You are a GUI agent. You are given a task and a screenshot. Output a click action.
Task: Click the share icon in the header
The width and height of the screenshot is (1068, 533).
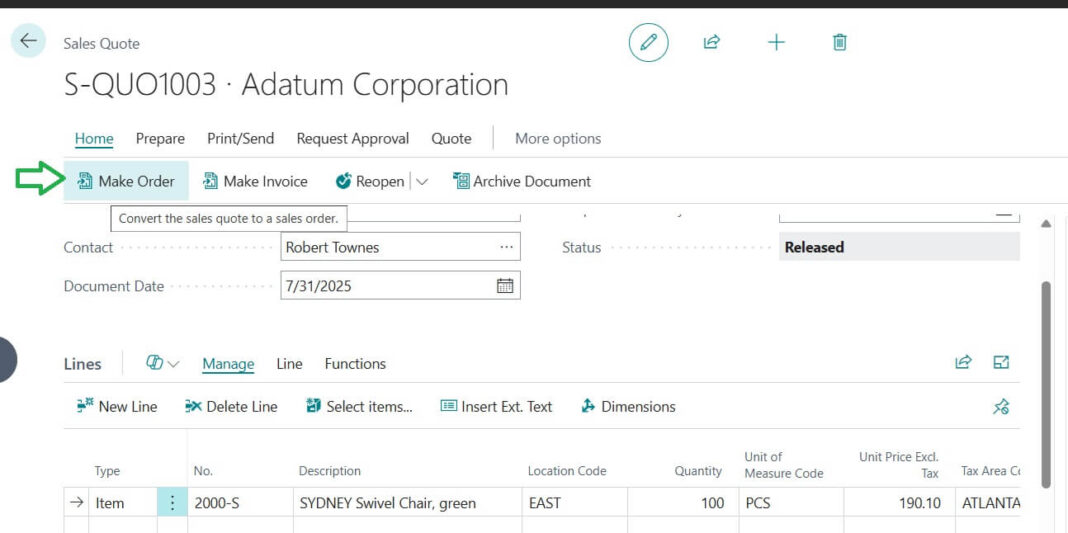pos(711,42)
